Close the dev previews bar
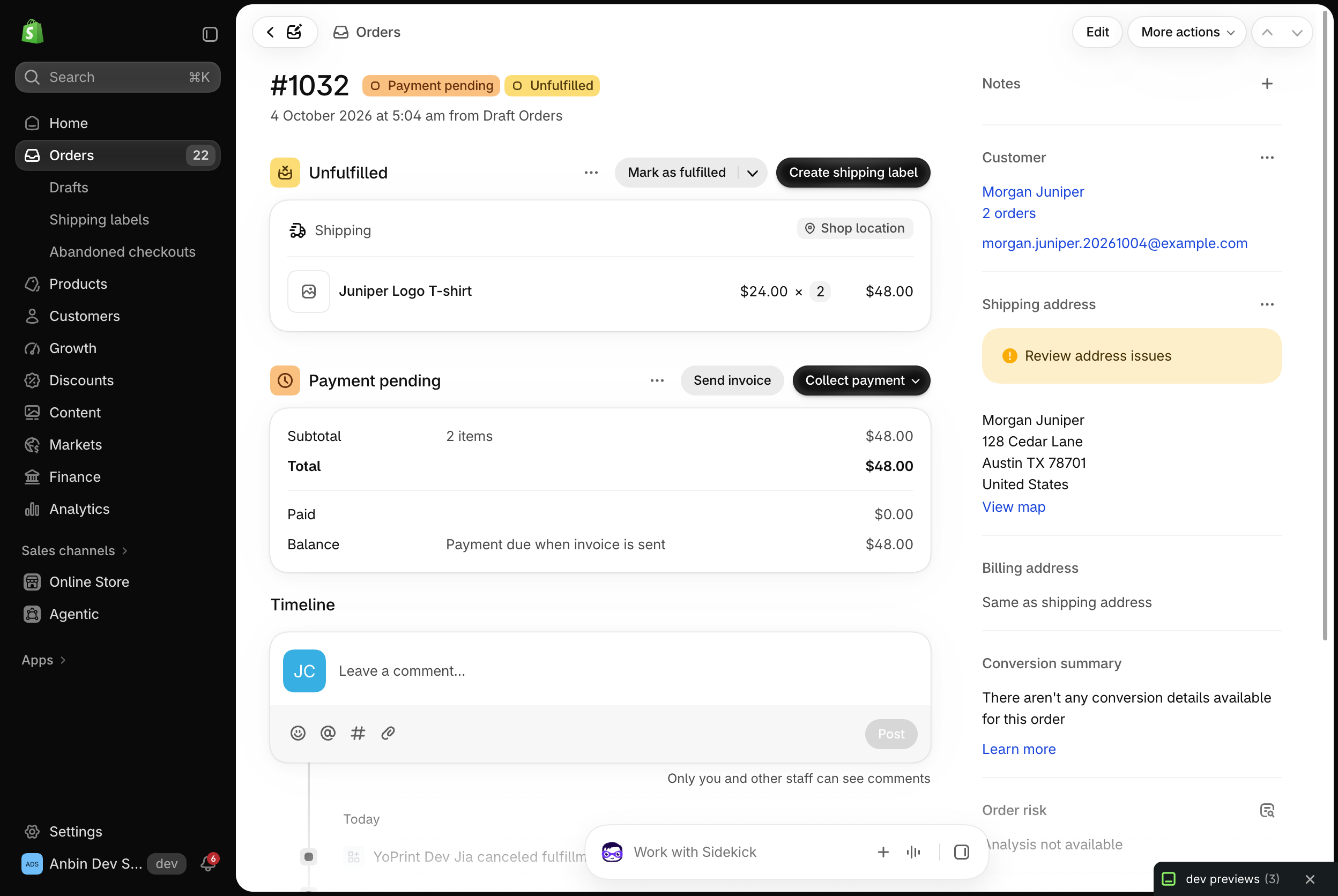 click(1310, 879)
